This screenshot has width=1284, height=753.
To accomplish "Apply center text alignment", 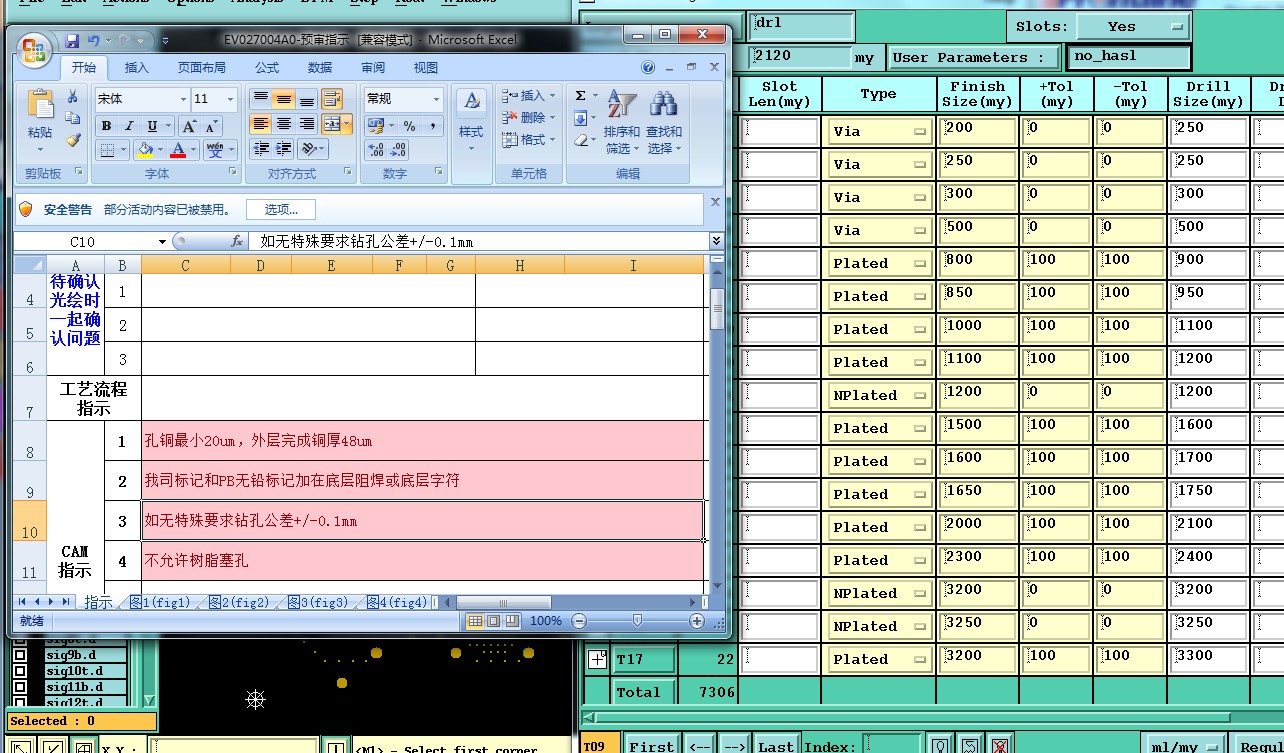I will tap(284, 124).
